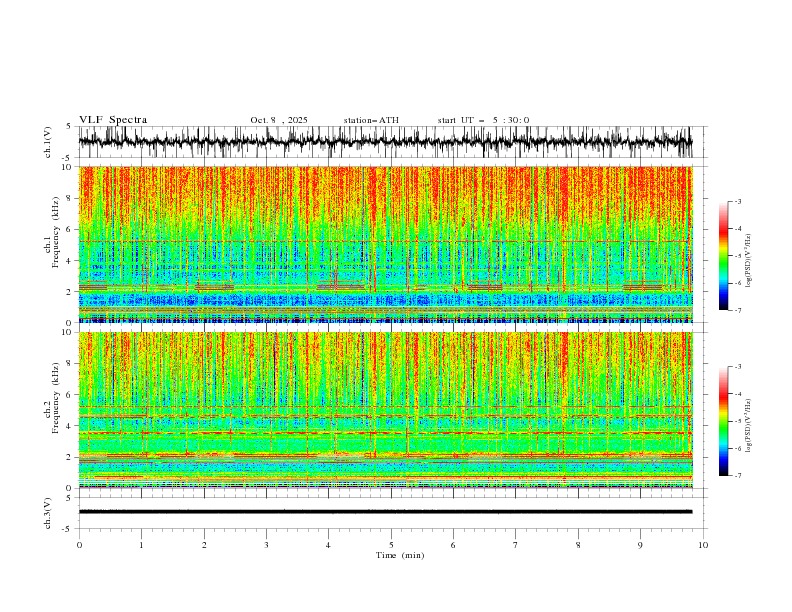Click the ch.1 voltage waveform trace

385,142
